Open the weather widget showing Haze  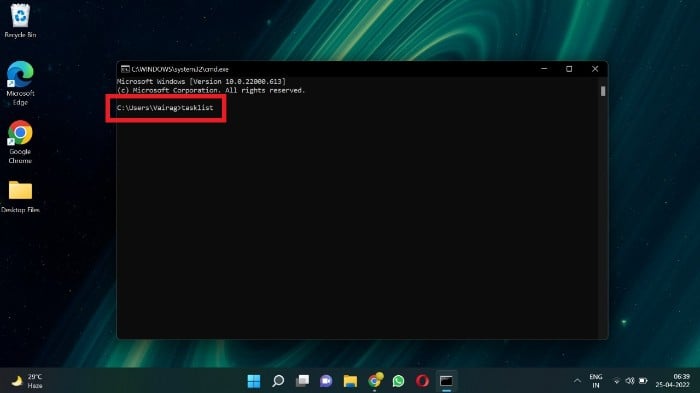[x=28, y=381]
